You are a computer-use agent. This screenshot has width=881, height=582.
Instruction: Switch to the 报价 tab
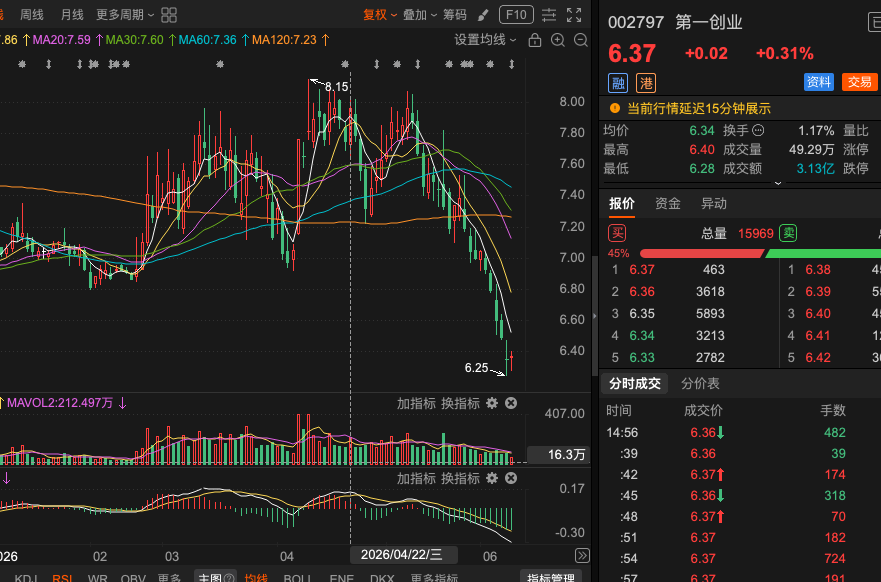622,203
